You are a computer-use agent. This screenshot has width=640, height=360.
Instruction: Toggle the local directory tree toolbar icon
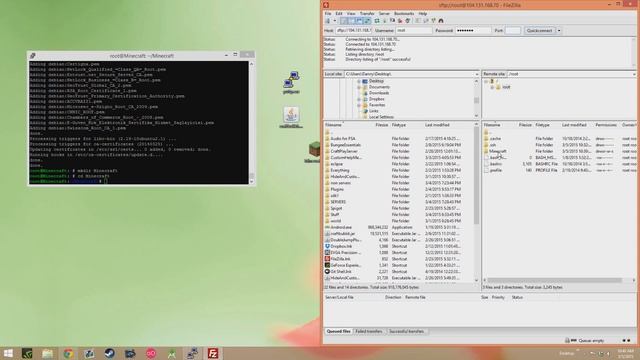coord(352,21)
